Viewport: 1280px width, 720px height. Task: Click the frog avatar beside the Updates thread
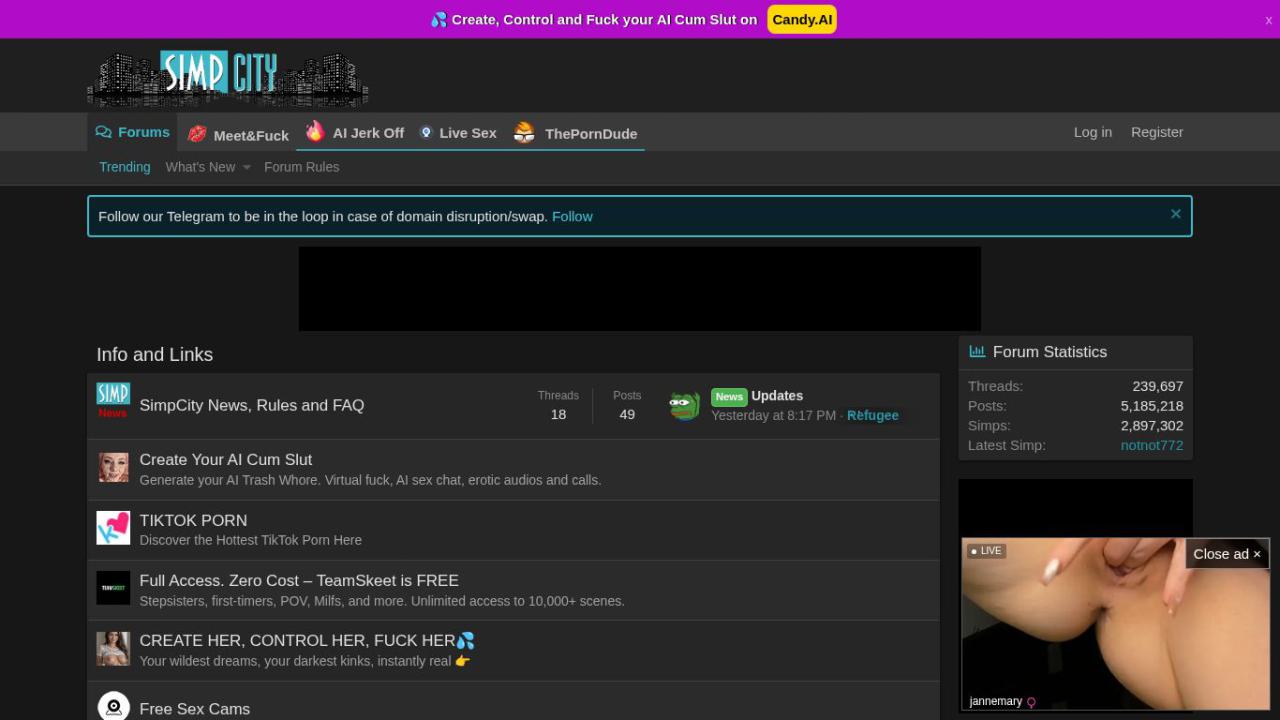pos(685,406)
